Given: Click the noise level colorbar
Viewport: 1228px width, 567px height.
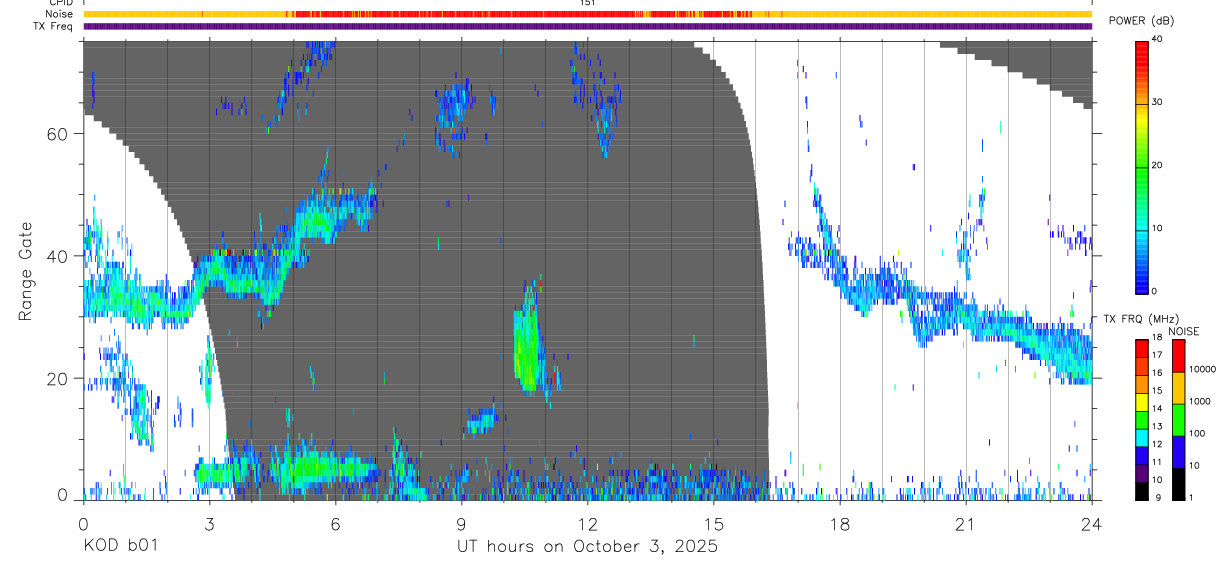Looking at the screenshot, I should (1179, 419).
